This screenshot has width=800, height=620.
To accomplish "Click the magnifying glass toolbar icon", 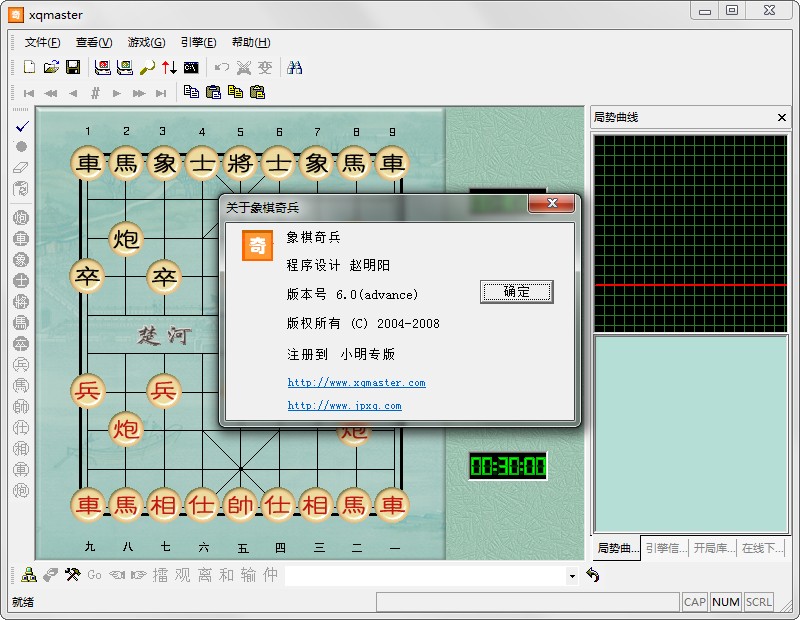I will click(x=147, y=67).
